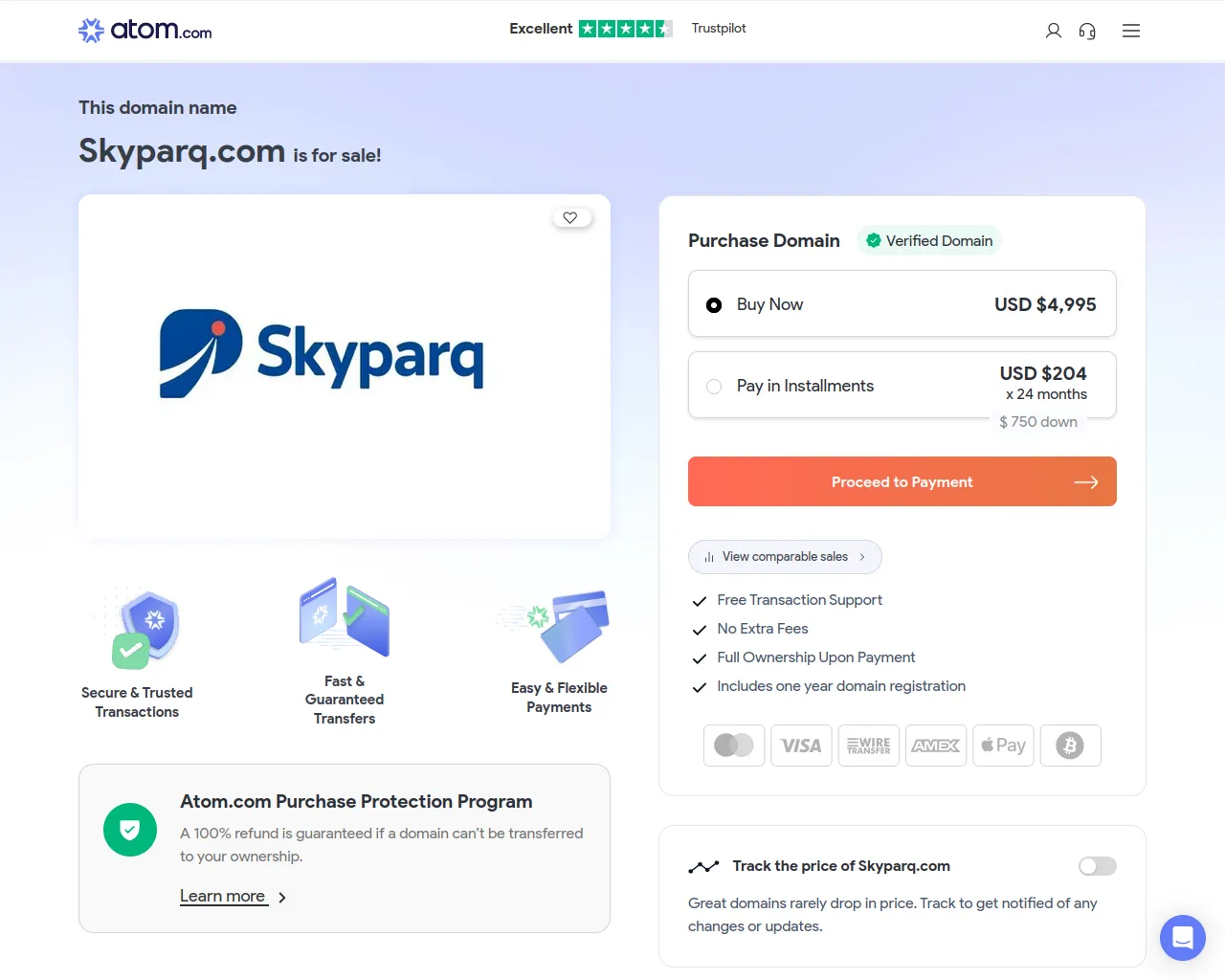
Task: Favorite the domain using the heart icon
Action: coord(571,217)
